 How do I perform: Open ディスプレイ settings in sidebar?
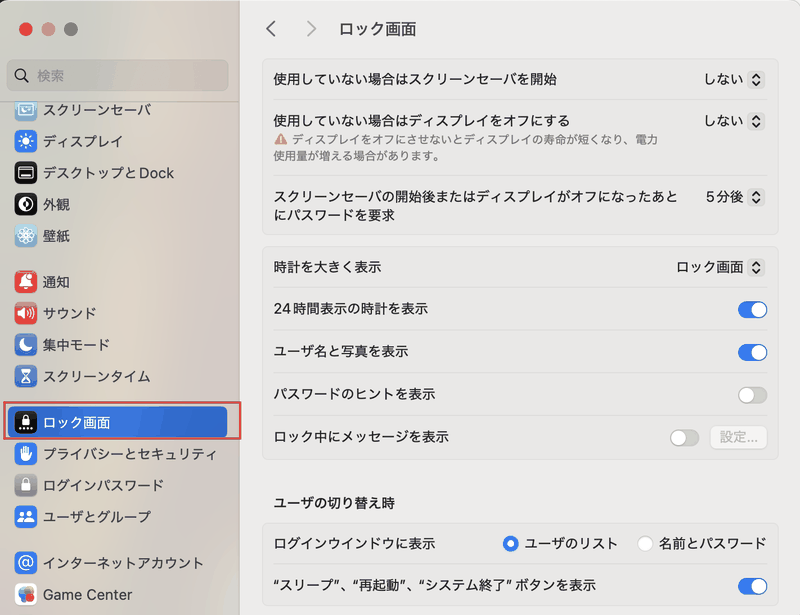point(117,141)
